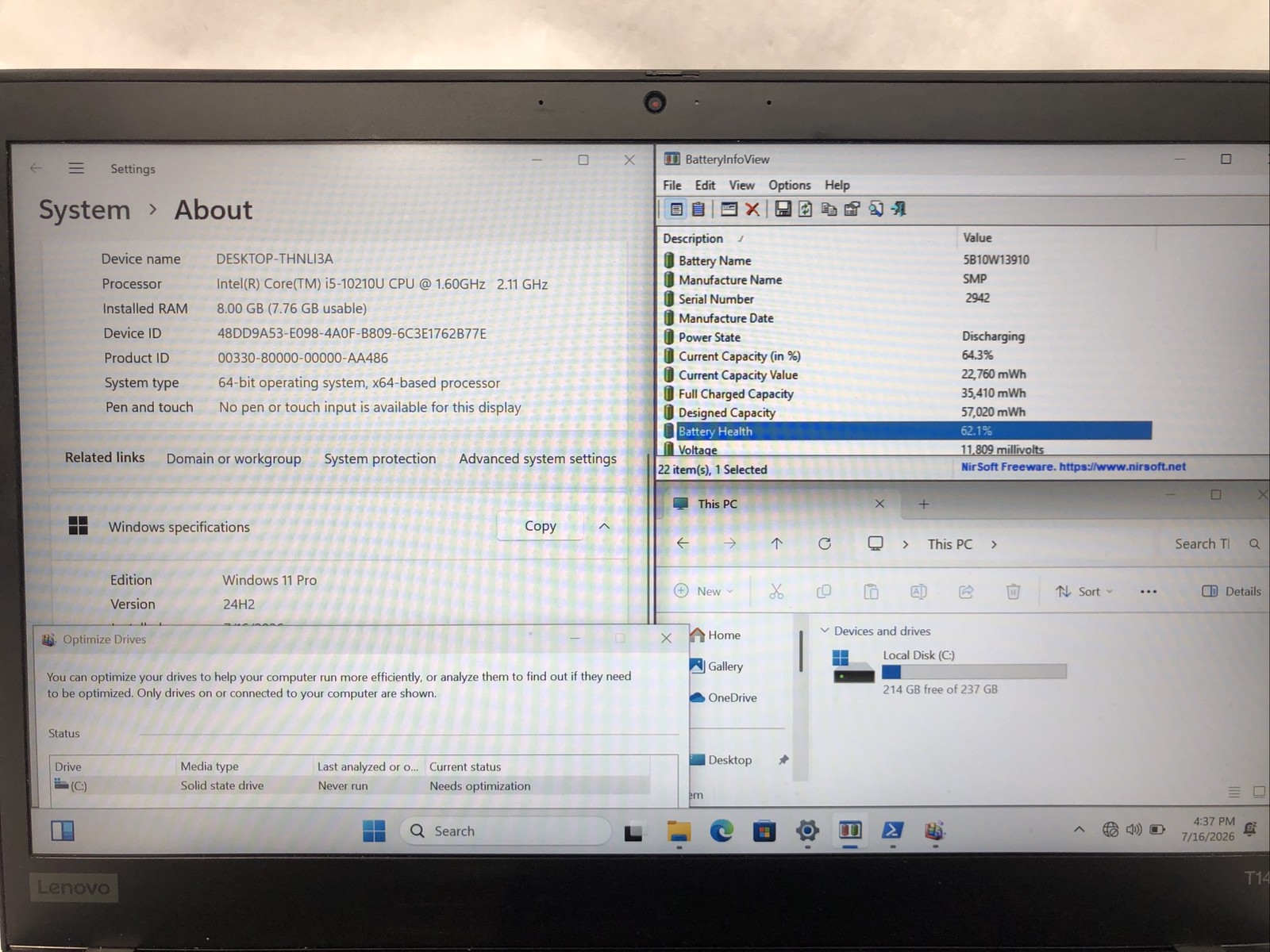Toggle the Details pane button

pyautogui.click(x=1231, y=591)
